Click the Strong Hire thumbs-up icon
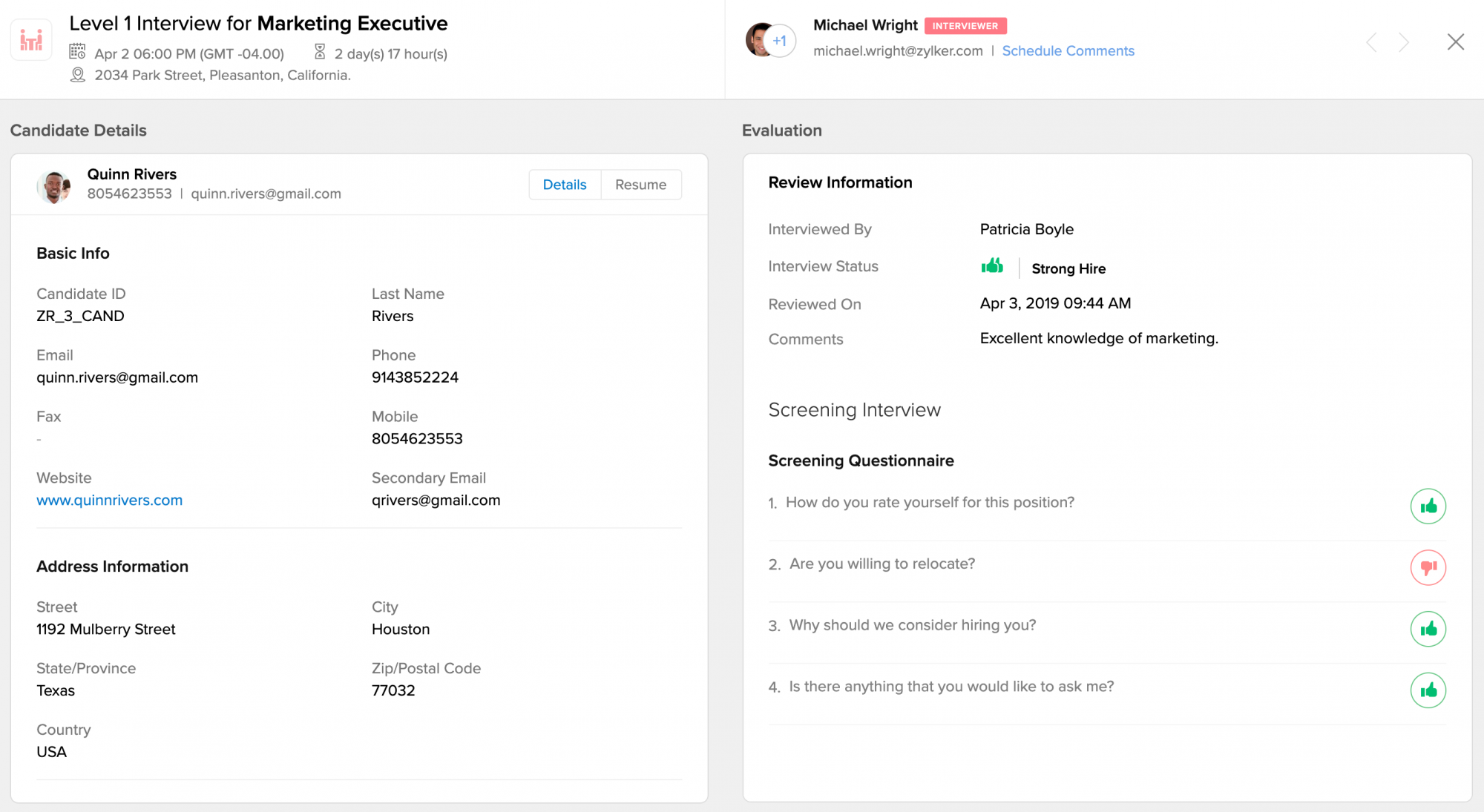The width and height of the screenshot is (1484, 812). [992, 266]
